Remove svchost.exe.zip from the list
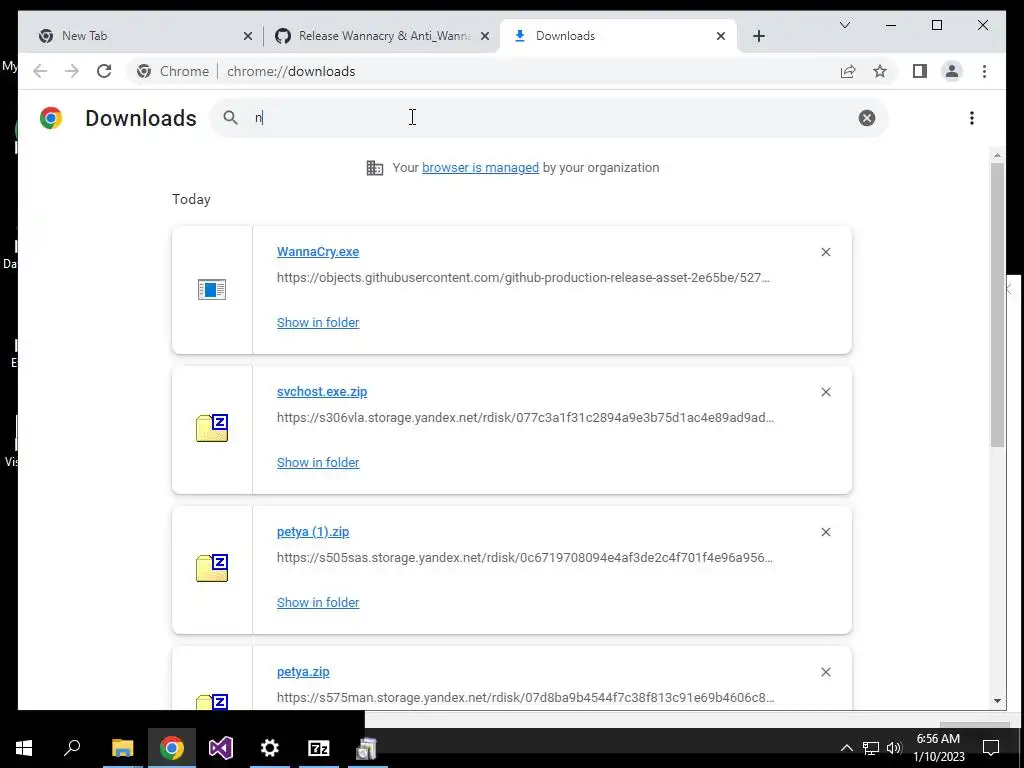 [x=825, y=392]
